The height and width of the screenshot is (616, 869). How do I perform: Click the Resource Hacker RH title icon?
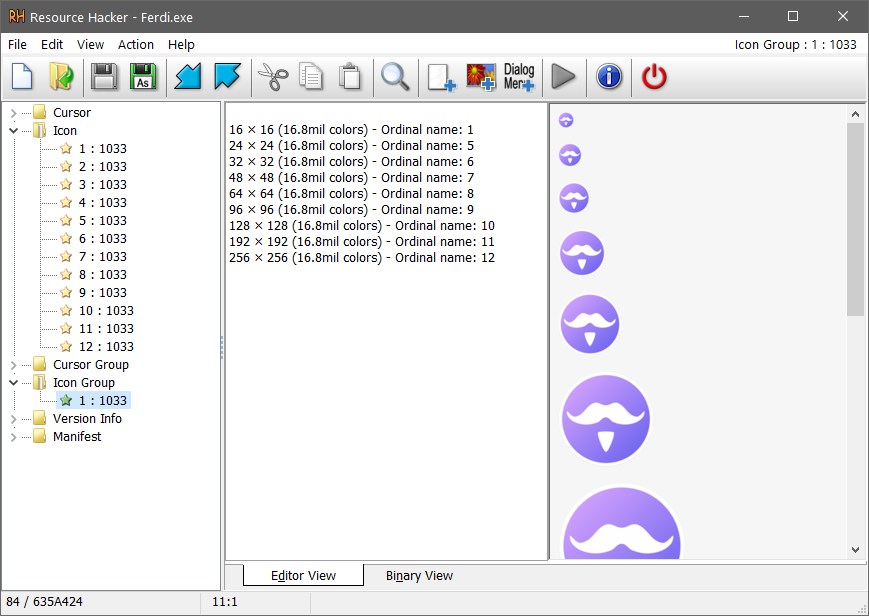17,17
